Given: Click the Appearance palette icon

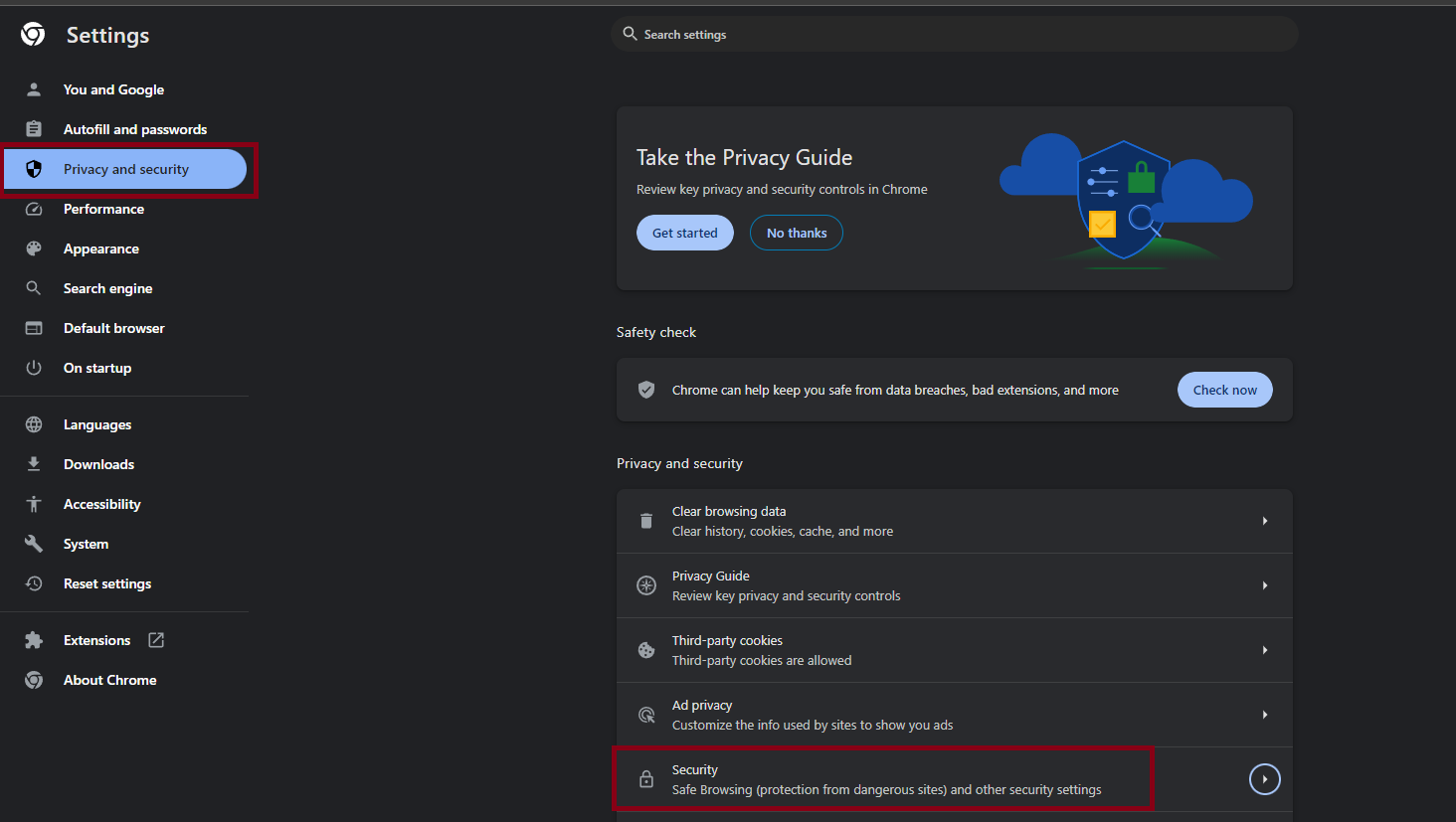Looking at the screenshot, I should click(x=34, y=248).
